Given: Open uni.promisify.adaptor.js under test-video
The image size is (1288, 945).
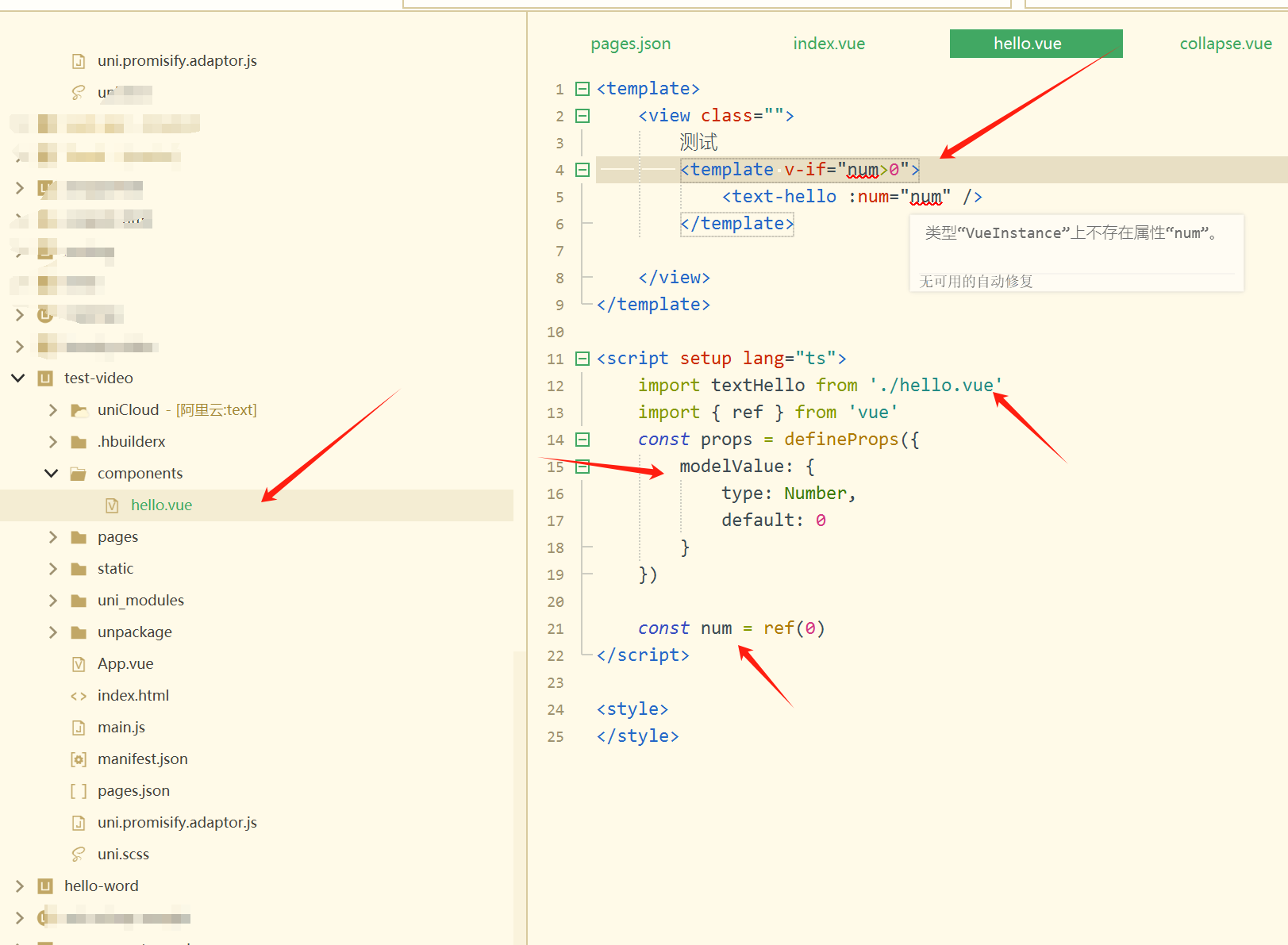Looking at the screenshot, I should [177, 822].
